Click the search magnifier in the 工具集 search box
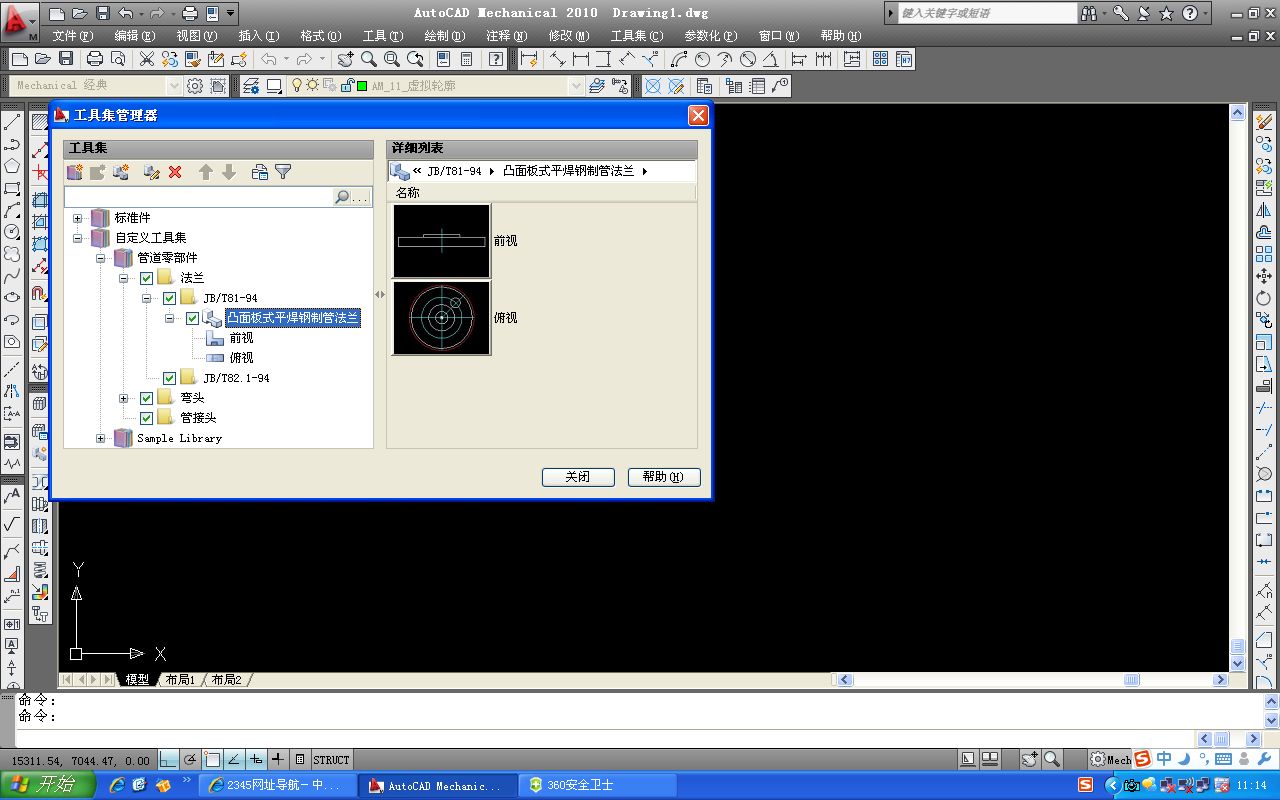The height and width of the screenshot is (800, 1280). [x=342, y=198]
